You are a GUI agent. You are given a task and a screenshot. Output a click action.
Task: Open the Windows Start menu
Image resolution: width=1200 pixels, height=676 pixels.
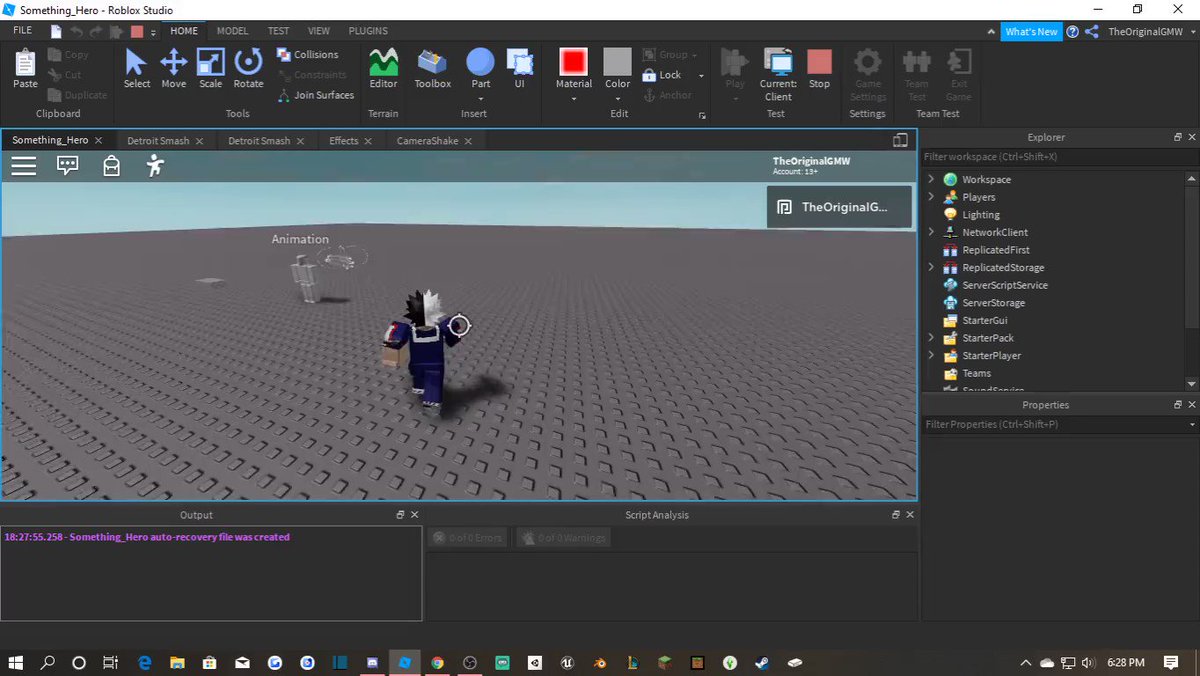point(16,662)
